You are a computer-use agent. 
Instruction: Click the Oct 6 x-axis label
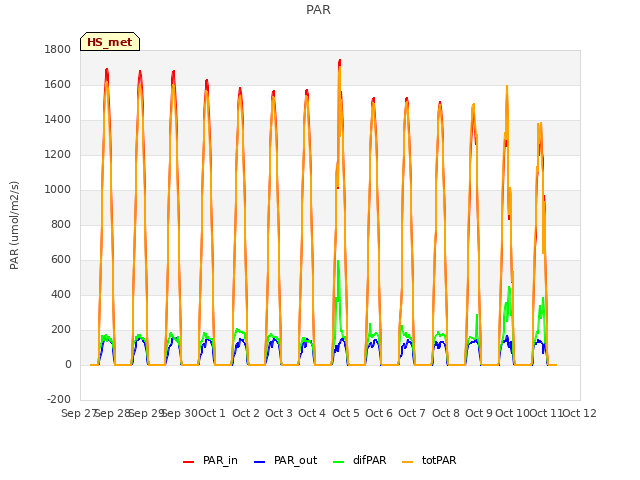(379, 413)
